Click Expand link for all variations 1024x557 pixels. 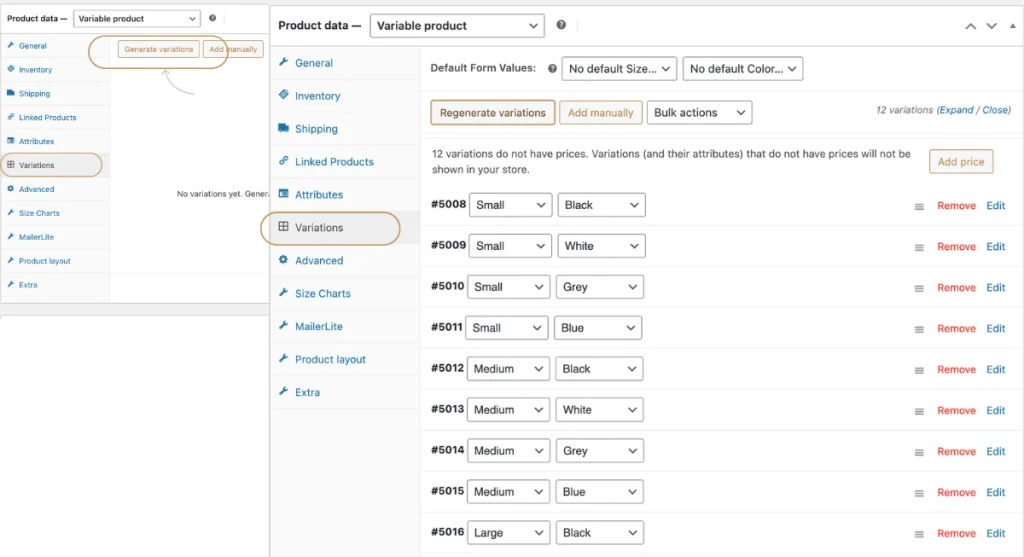pos(956,110)
